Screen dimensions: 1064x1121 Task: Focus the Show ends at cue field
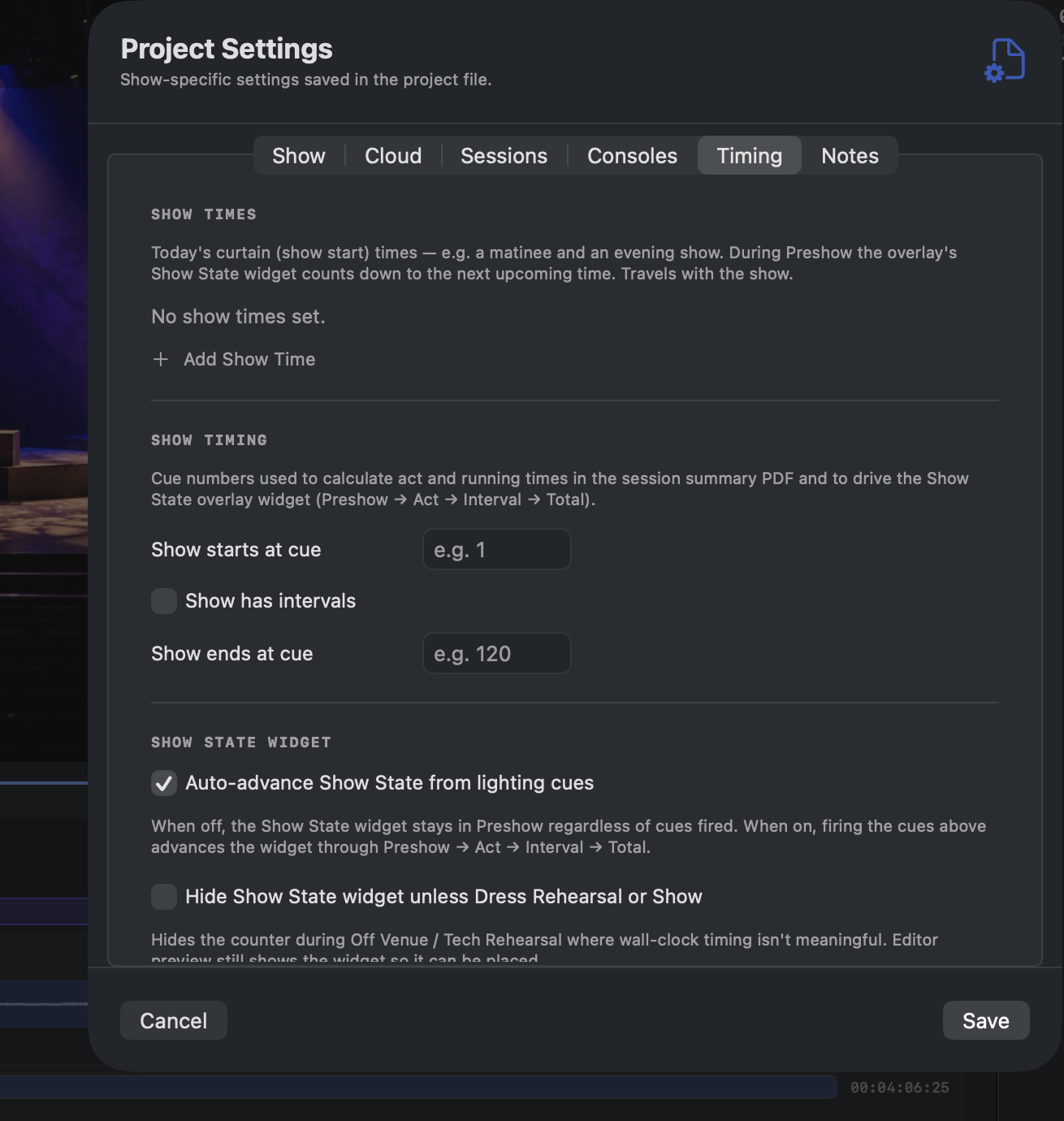tap(496, 654)
